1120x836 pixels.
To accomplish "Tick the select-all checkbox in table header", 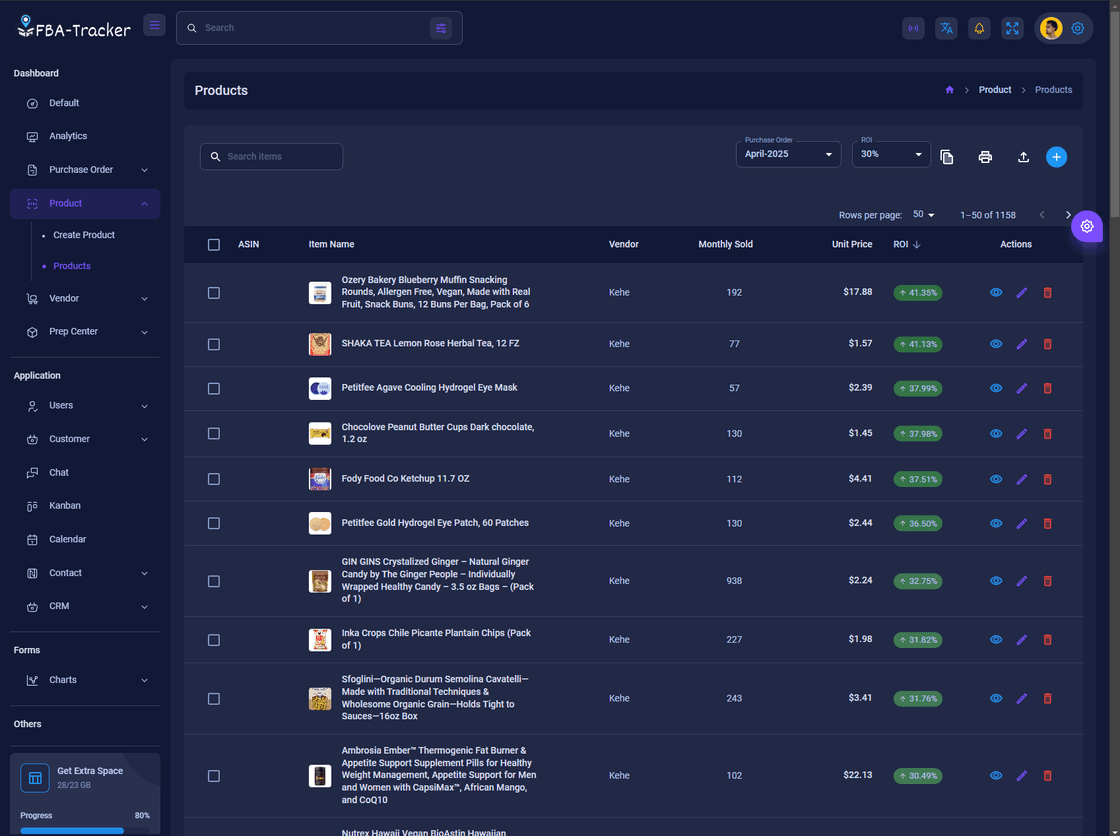I will point(214,245).
